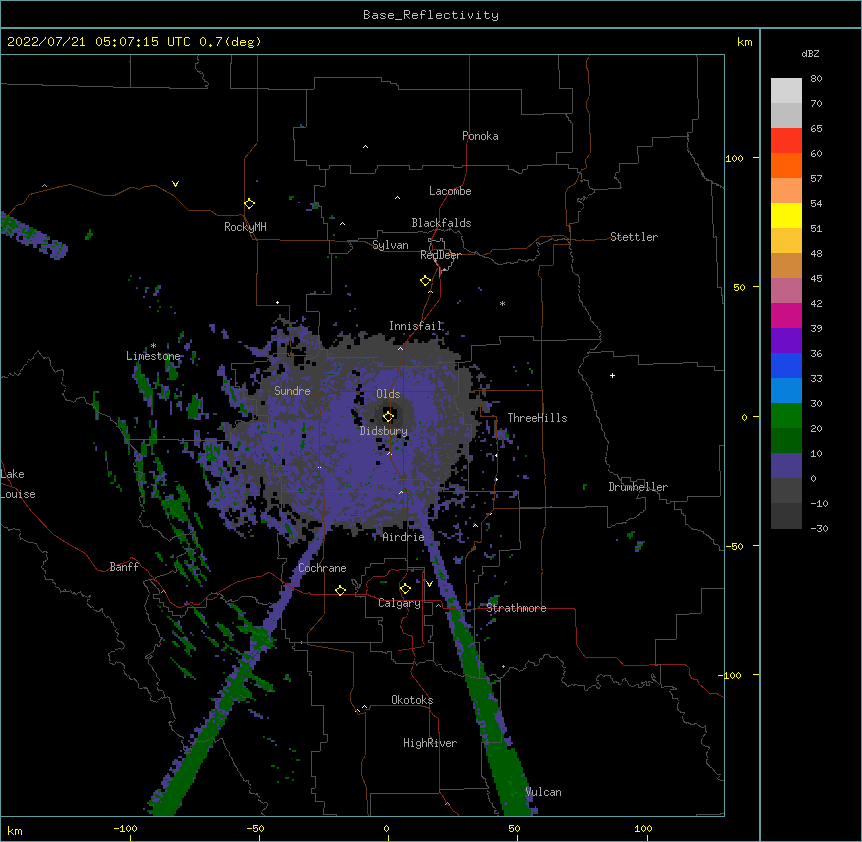862x842 pixels.
Task: Click the Vulcan city label
Action: (x=543, y=792)
